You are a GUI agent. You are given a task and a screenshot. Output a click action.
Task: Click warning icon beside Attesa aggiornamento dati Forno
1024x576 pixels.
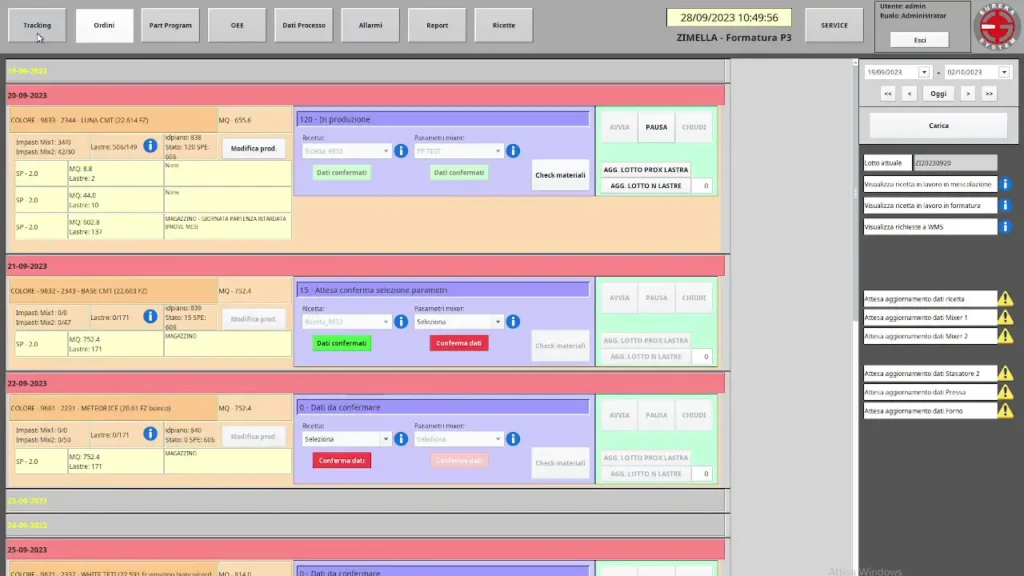1006,410
